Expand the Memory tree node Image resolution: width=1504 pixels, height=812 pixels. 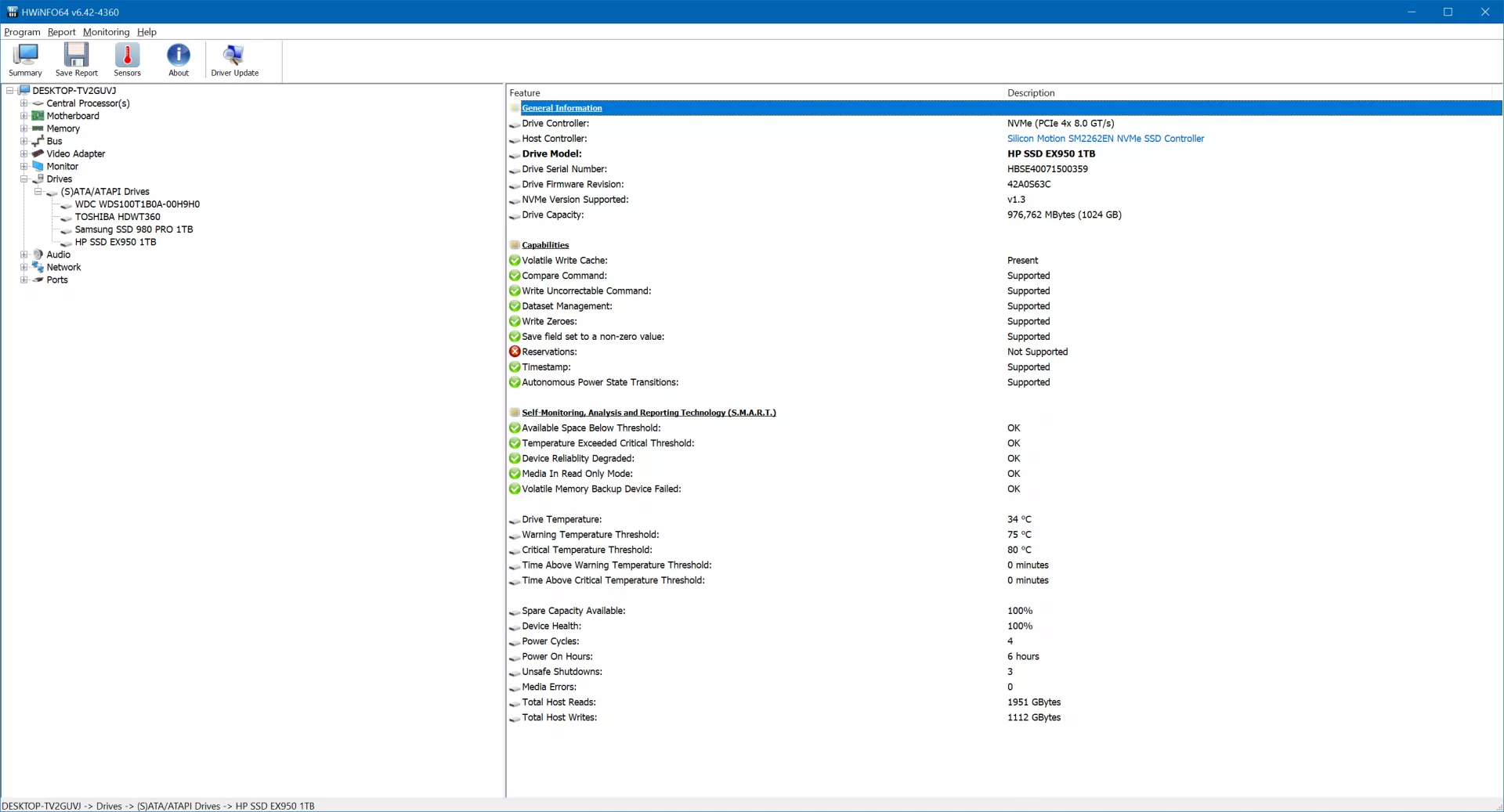pos(23,128)
